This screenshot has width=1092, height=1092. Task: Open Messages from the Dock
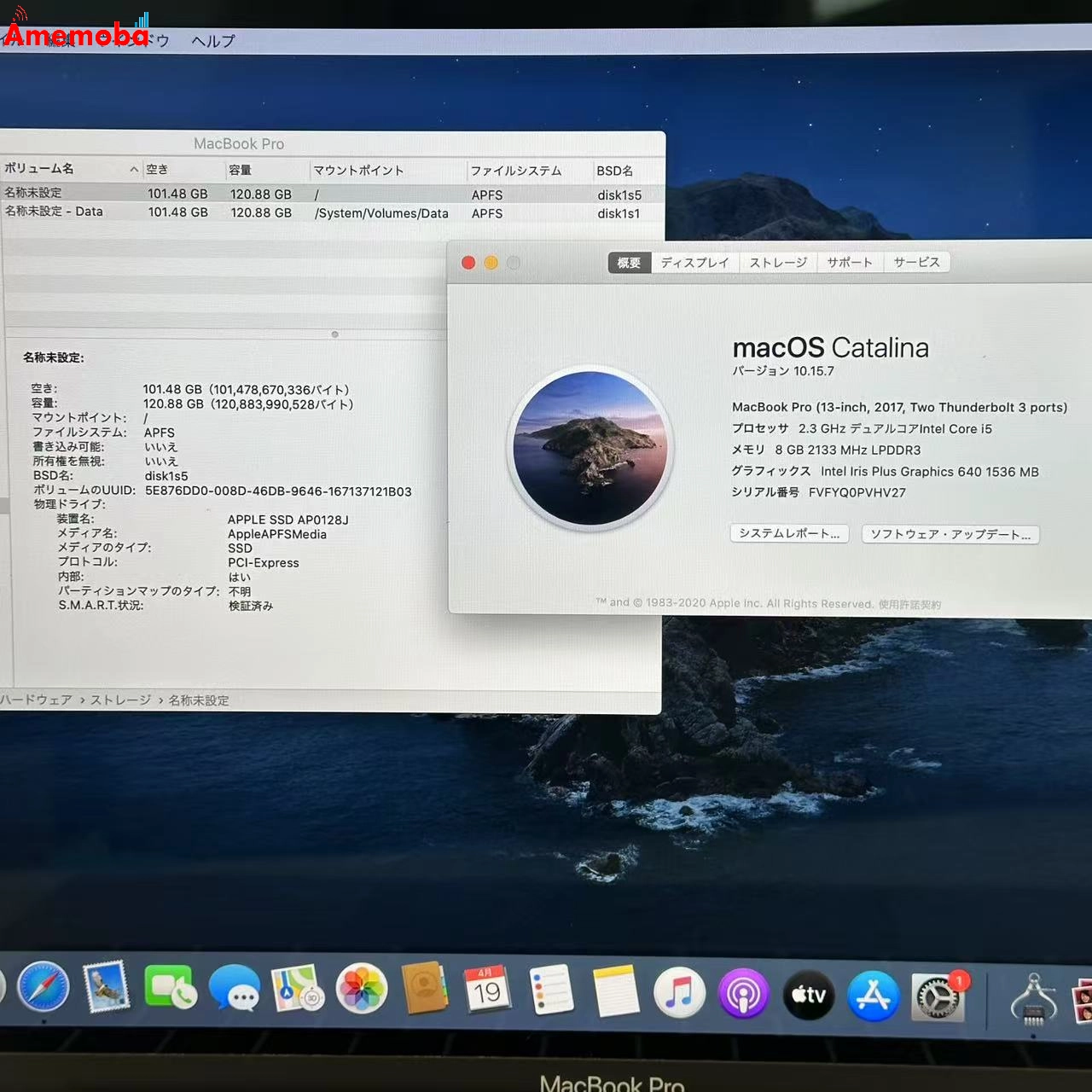point(233,990)
